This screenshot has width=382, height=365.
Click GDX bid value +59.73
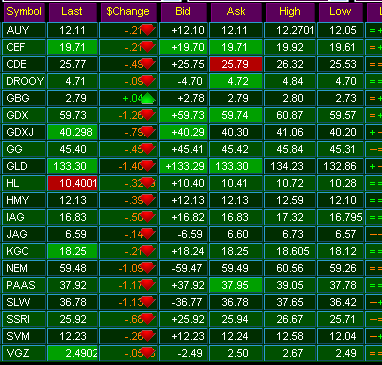pos(183,115)
